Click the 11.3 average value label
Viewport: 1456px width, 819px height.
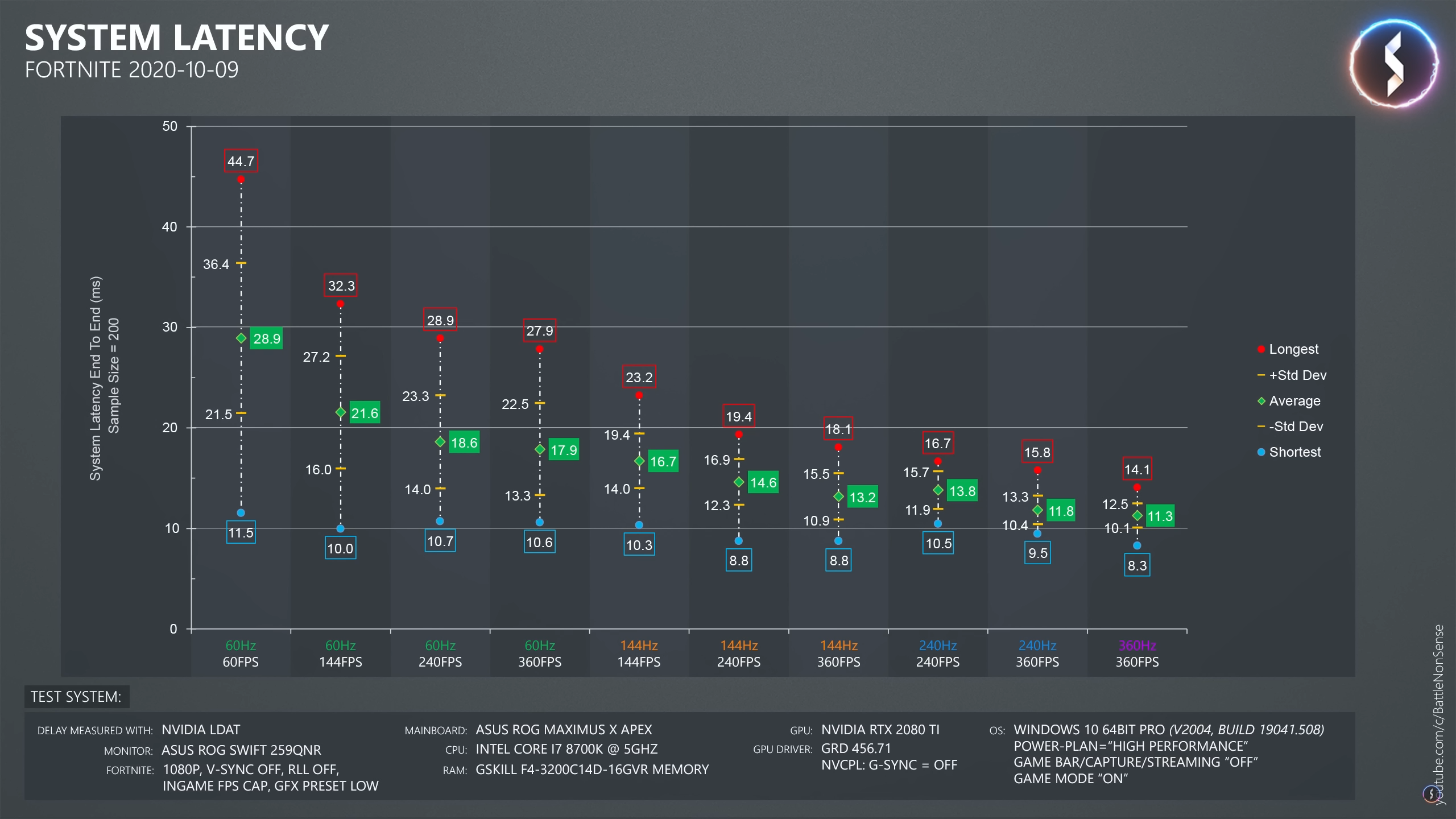coord(1160,516)
